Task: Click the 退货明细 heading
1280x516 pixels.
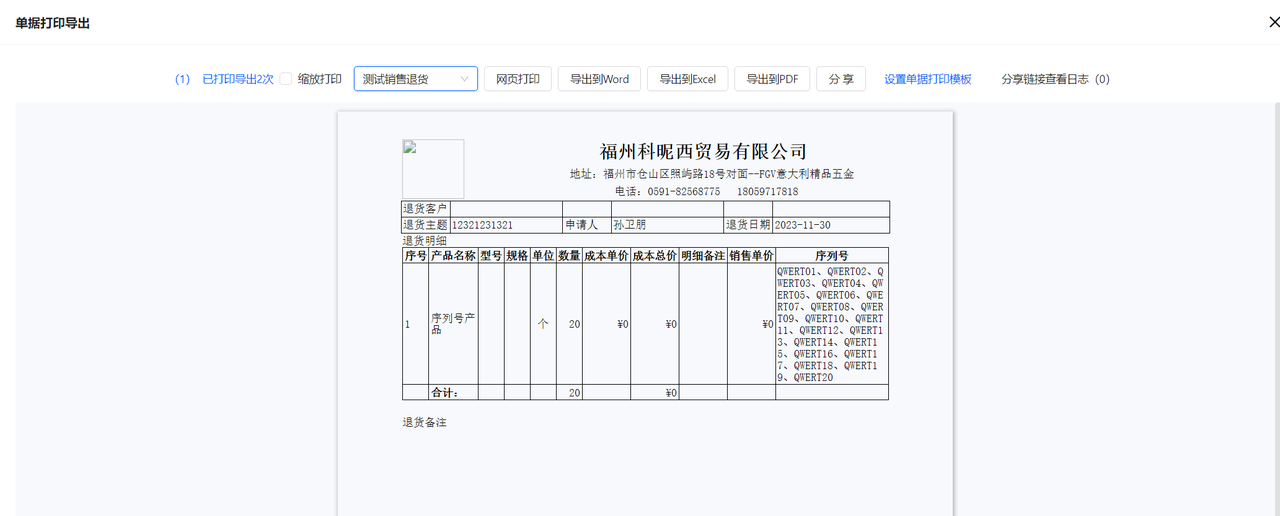Action: [425, 240]
